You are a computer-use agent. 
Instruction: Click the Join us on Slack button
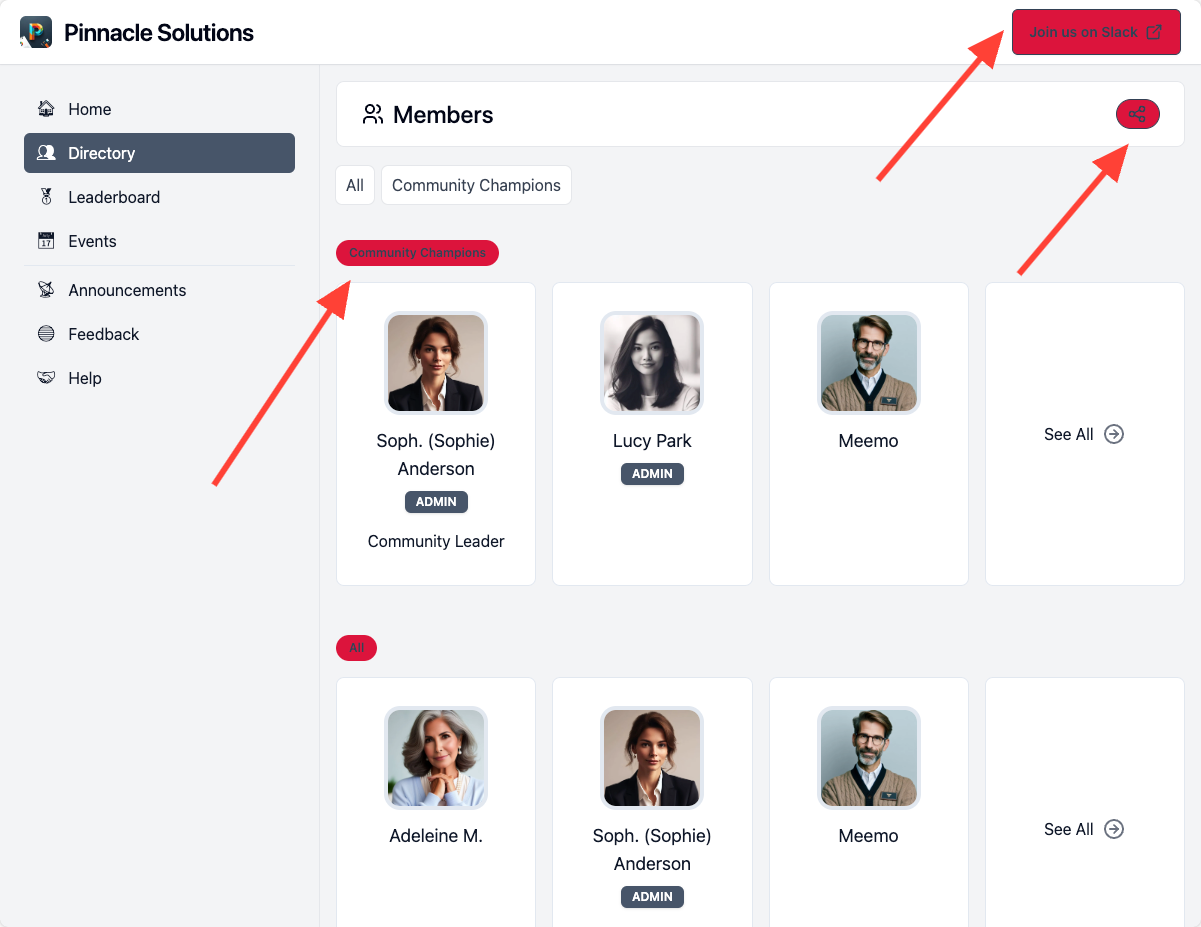[x=1096, y=32]
